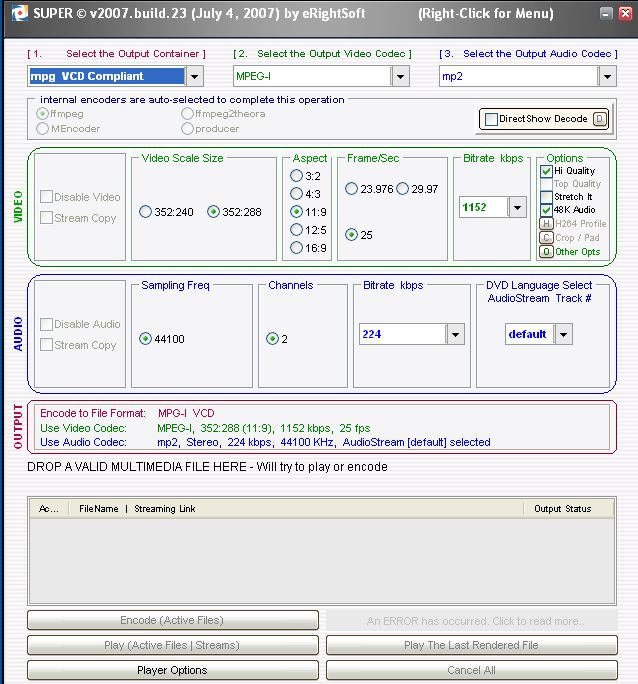Click the Player Options button
Screen dimensions: 638x684
tap(172, 670)
